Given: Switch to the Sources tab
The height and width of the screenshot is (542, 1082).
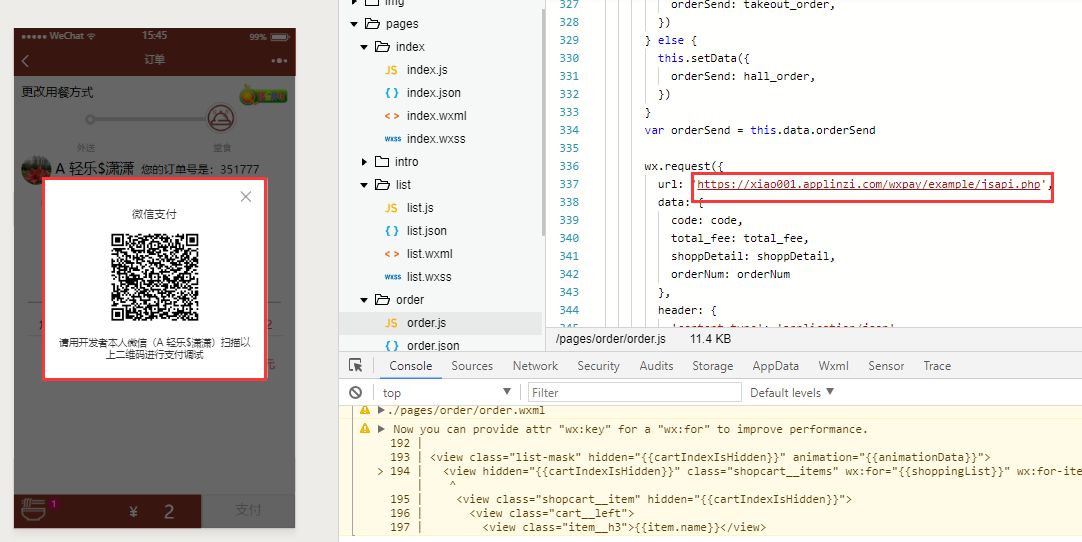Looking at the screenshot, I should [x=472, y=366].
